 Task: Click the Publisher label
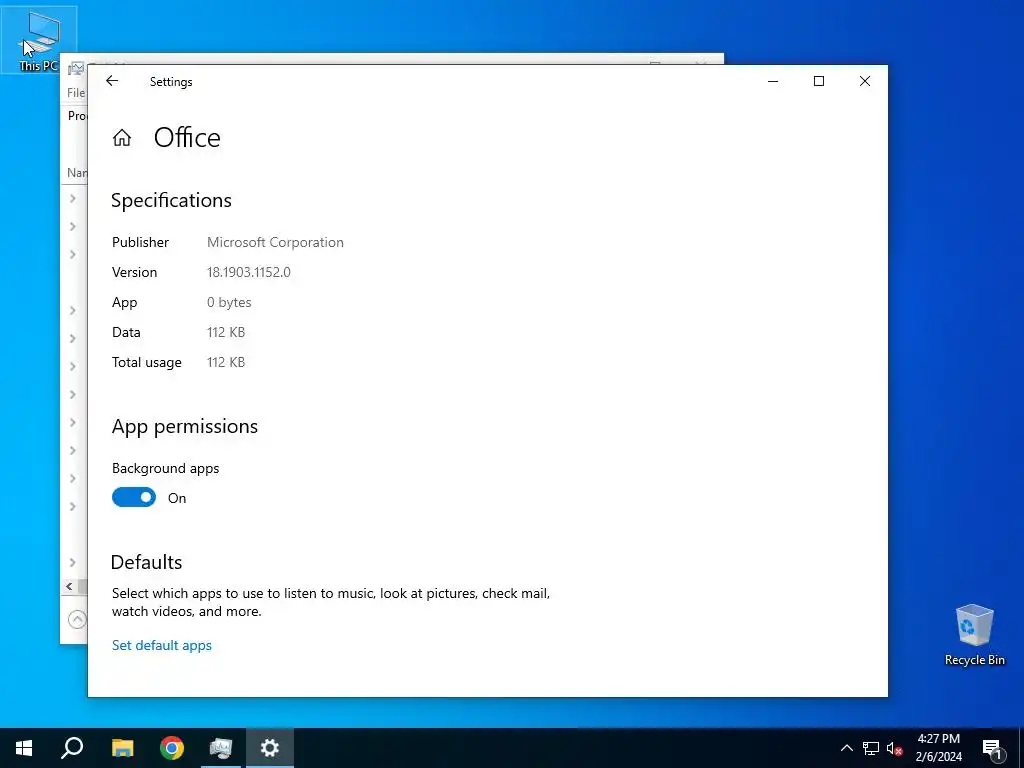tap(140, 242)
